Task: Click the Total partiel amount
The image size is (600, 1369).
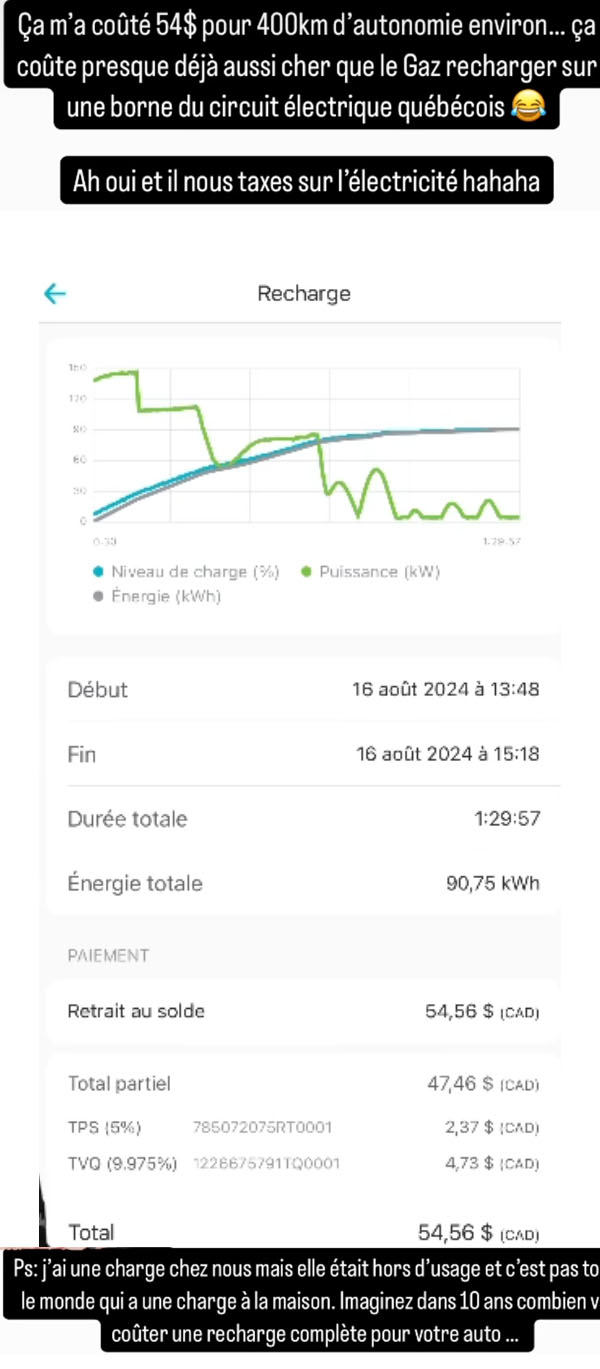Action: pyautogui.click(x=483, y=1084)
